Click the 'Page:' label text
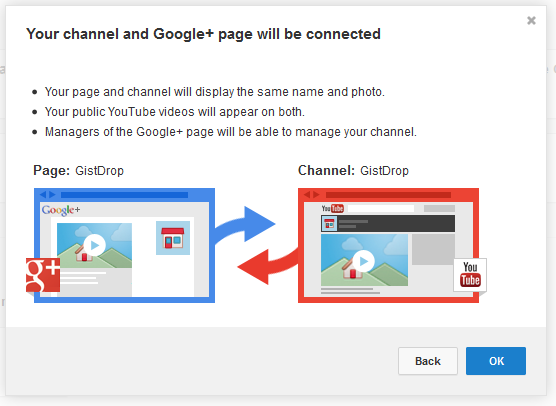 [52, 171]
